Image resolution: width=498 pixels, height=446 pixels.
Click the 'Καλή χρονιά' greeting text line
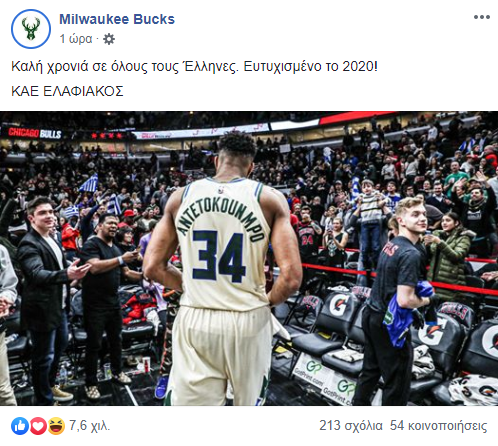(x=194, y=66)
